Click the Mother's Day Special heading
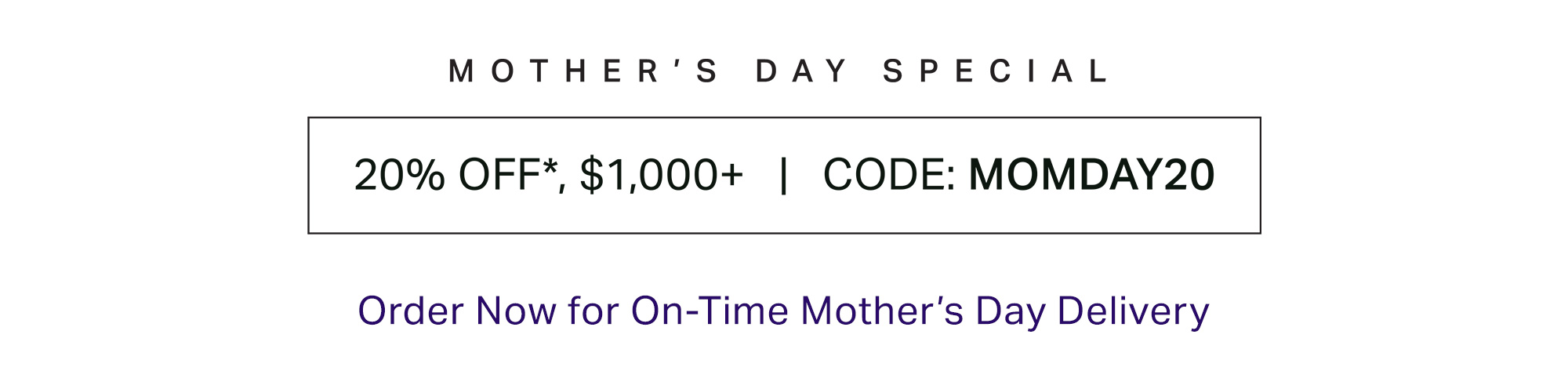 pos(779,71)
